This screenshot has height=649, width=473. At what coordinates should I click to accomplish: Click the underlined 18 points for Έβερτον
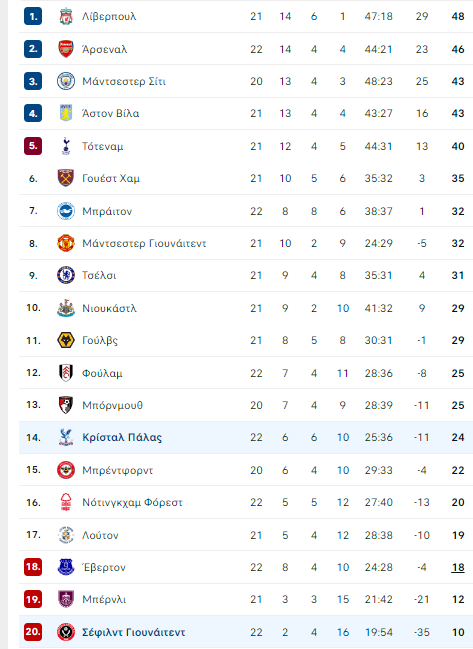458,567
